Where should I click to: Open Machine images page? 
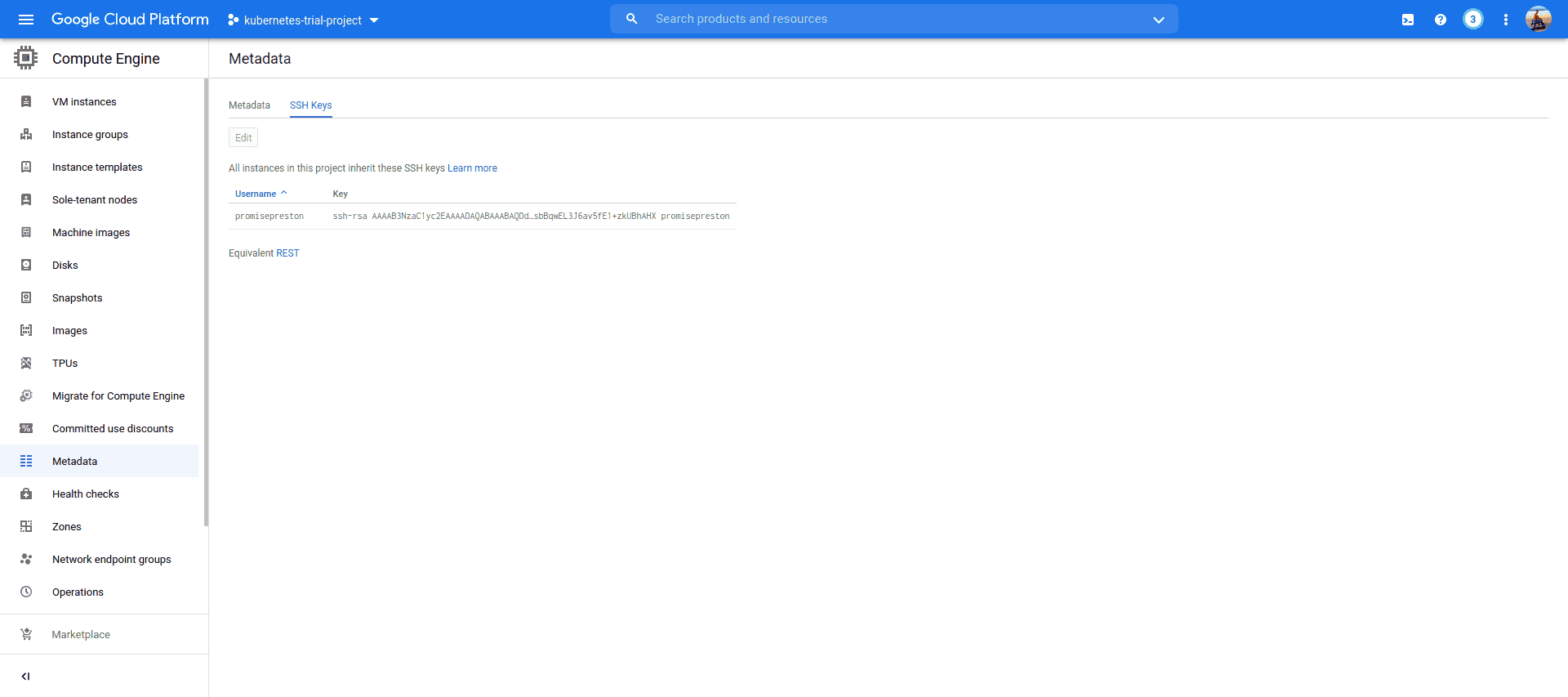(x=91, y=232)
